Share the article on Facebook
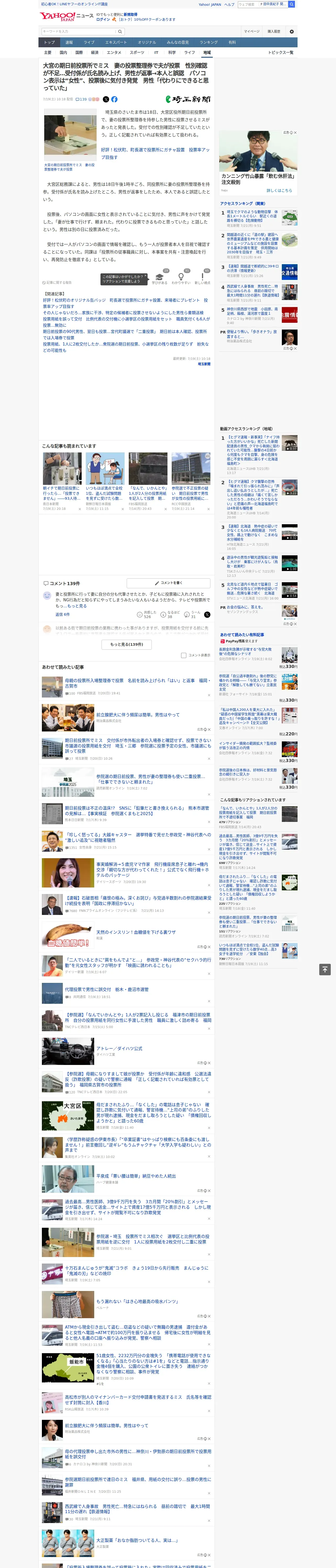The image size is (336, 1568). pos(114,99)
